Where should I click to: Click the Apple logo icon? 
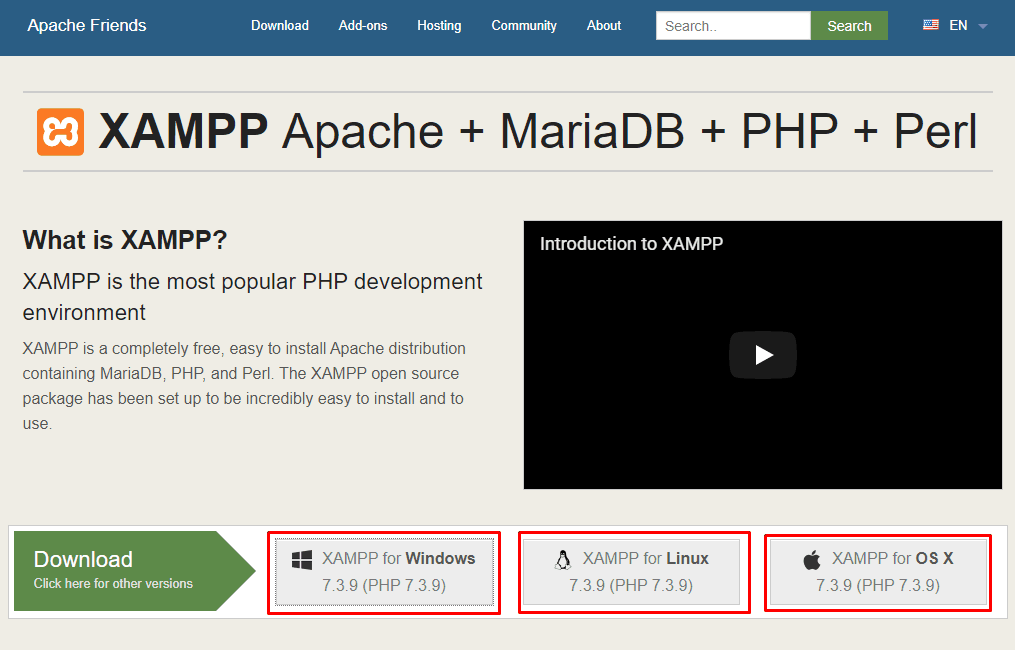pyautogui.click(x=812, y=559)
